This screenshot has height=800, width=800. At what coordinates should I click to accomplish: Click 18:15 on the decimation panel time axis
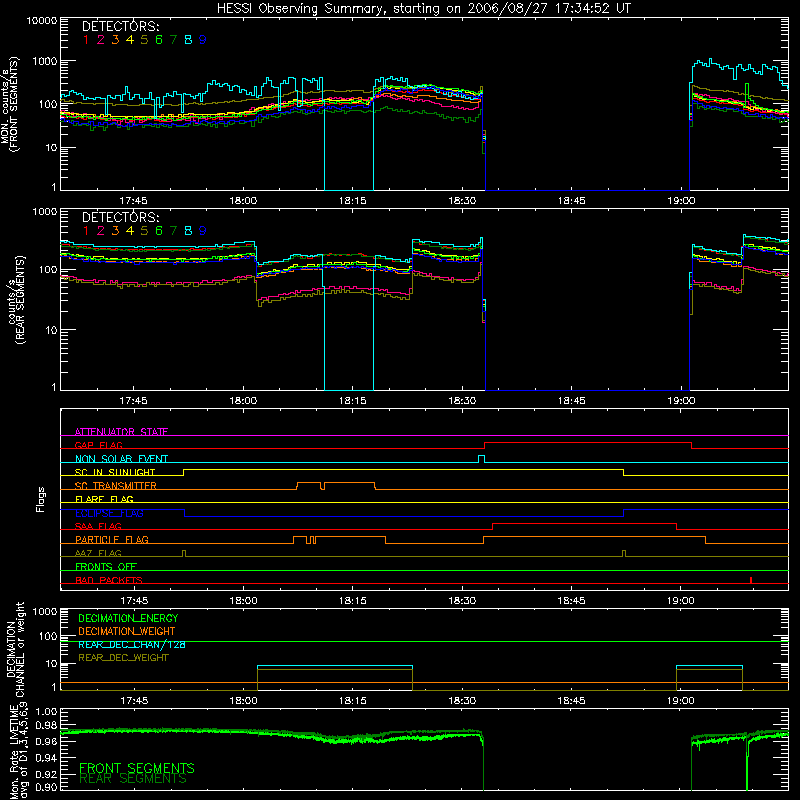coord(353,701)
